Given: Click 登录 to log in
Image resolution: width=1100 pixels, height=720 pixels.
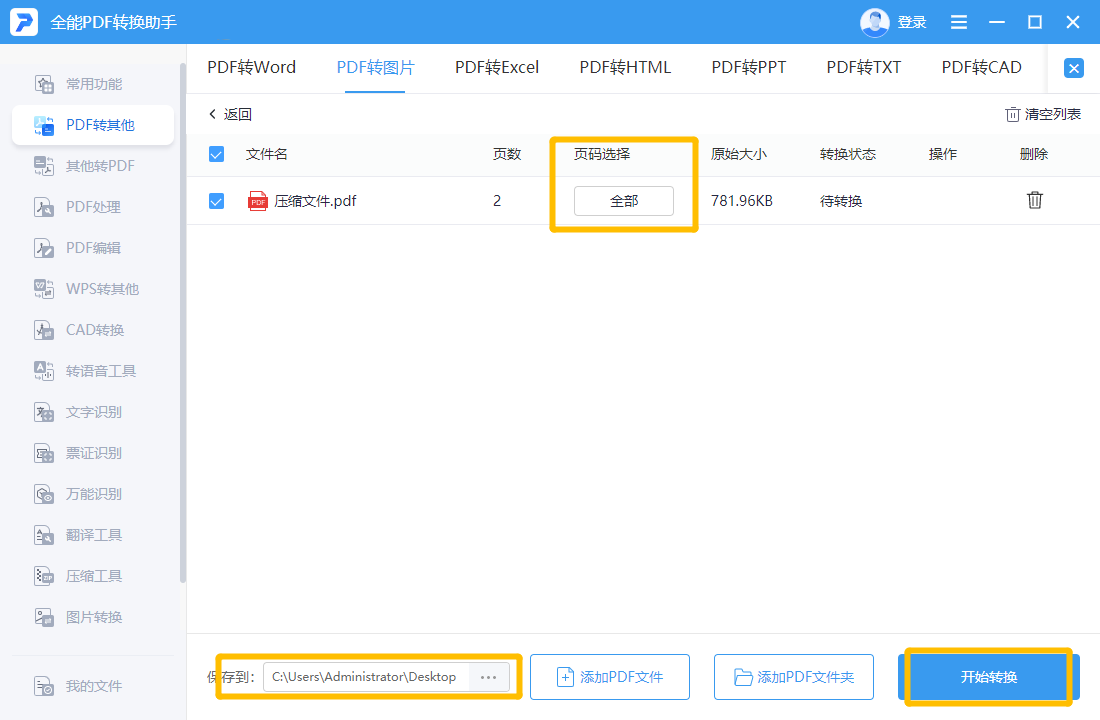Looking at the screenshot, I should click(x=912, y=22).
